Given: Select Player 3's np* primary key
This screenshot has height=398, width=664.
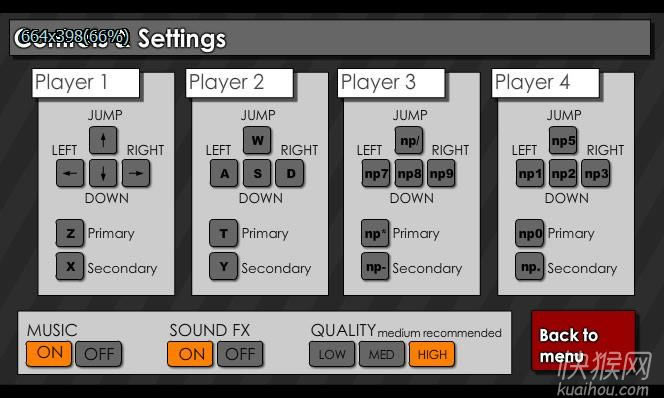Looking at the screenshot, I should tap(375, 233).
